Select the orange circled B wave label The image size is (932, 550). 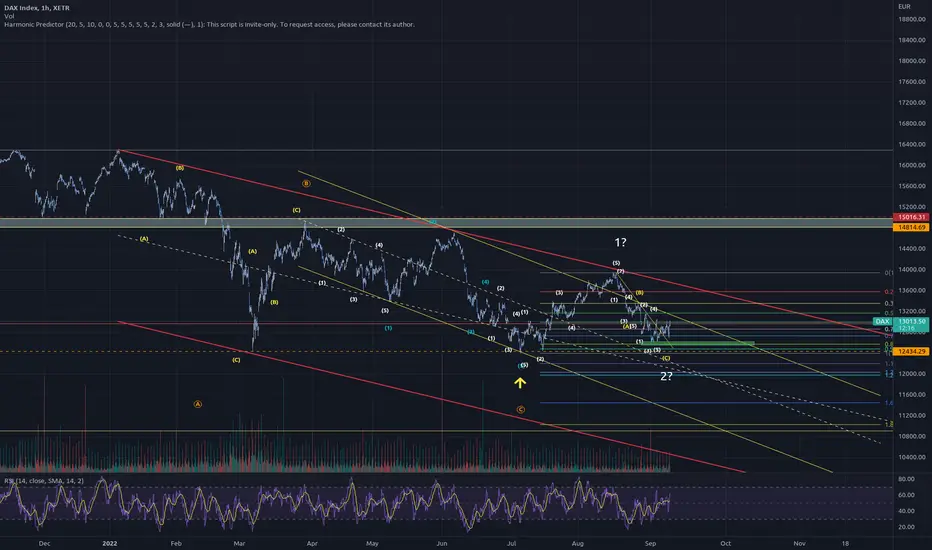306,184
